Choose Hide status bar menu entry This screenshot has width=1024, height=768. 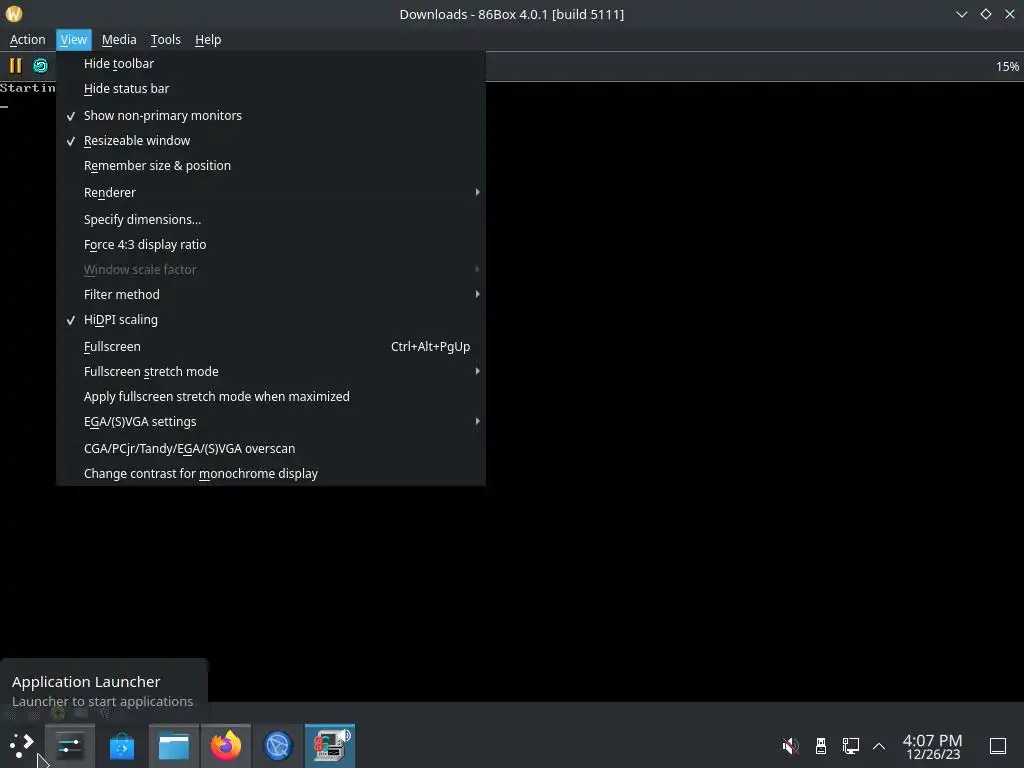pos(270,88)
